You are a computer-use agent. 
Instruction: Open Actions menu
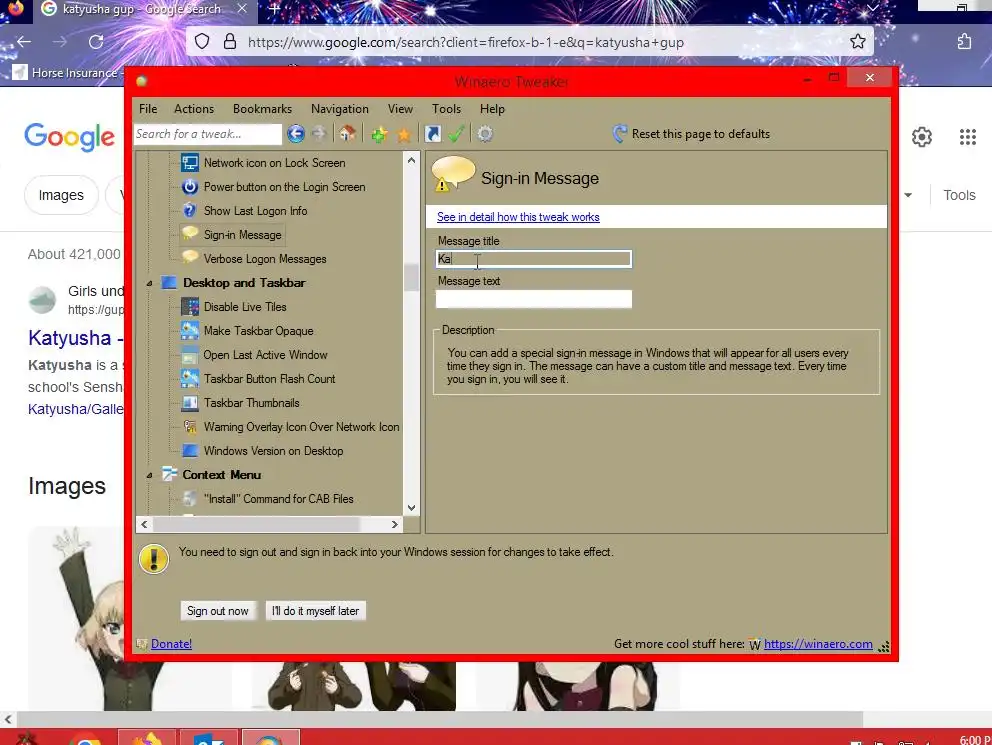pos(194,109)
